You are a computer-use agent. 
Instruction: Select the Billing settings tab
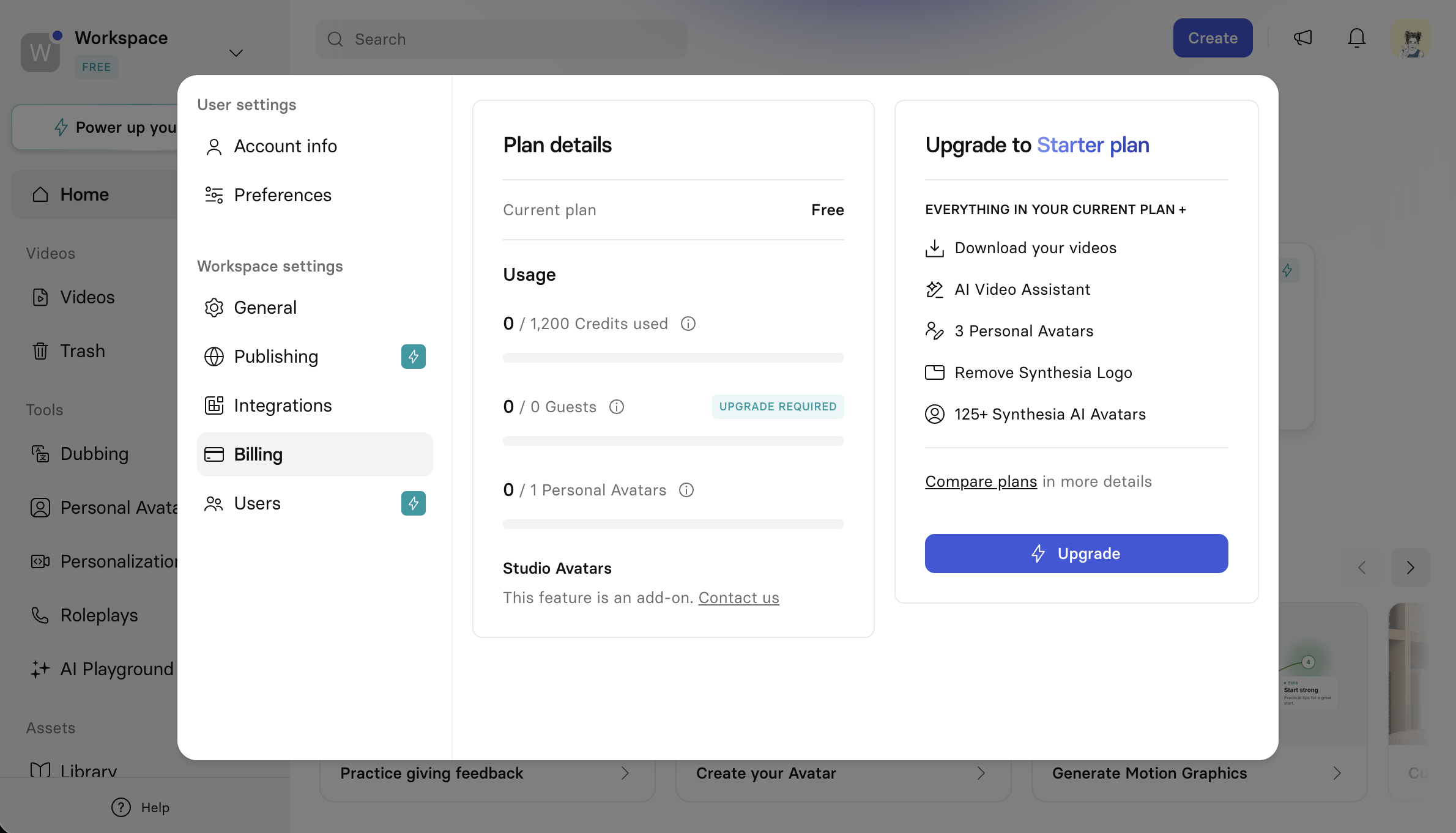coord(314,454)
